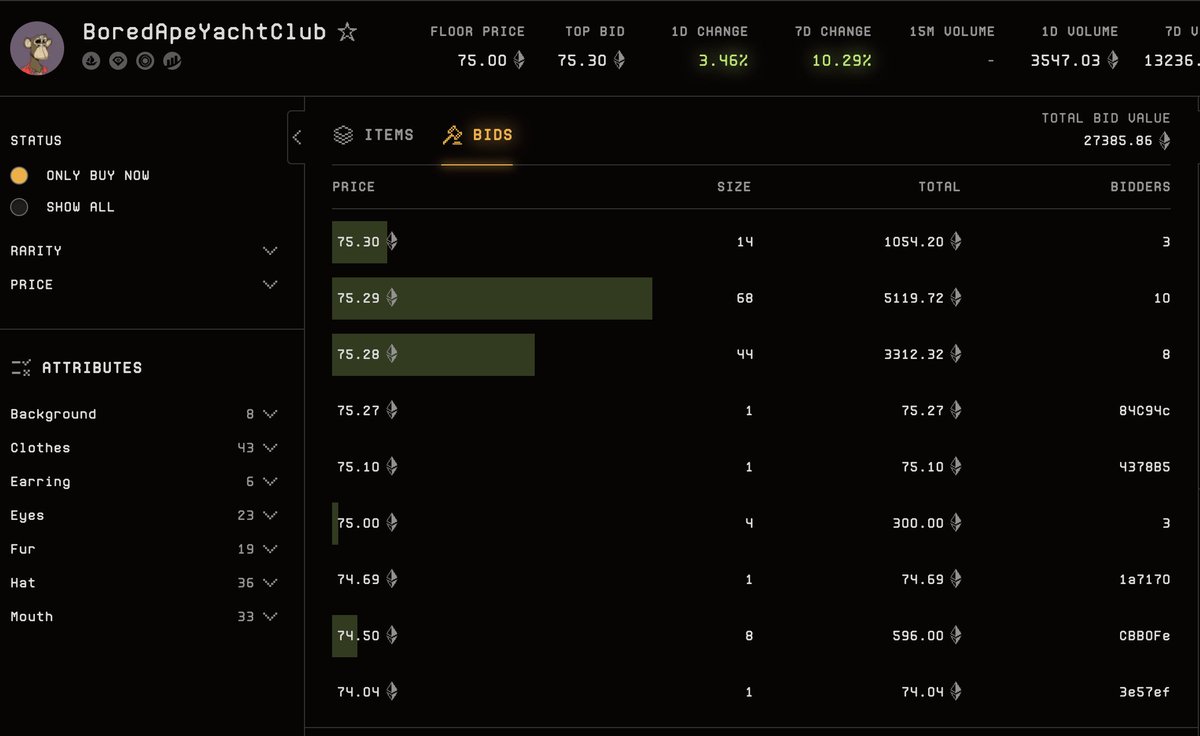Favorite the collection with the star icon
This screenshot has width=1200, height=736.
[347, 32]
